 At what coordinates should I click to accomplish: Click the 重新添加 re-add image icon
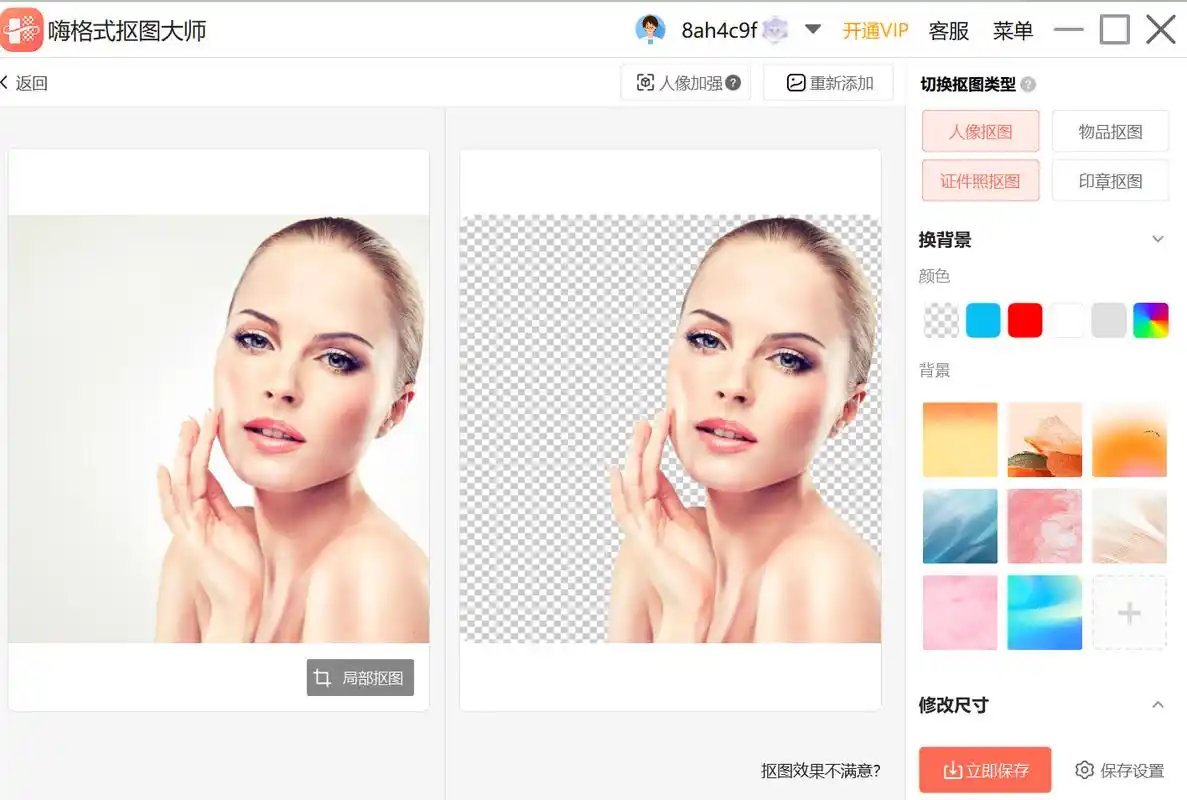[795, 82]
